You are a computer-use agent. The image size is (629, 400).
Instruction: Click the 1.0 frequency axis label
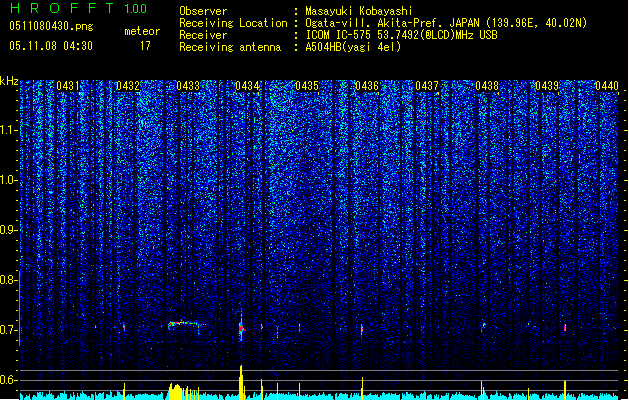coord(8,180)
